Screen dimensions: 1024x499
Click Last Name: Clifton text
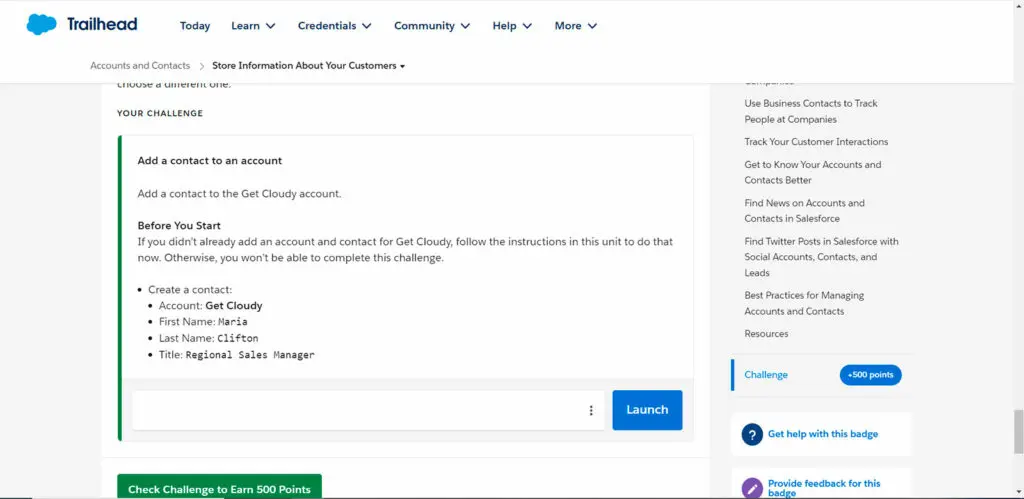pyautogui.click(x=208, y=338)
